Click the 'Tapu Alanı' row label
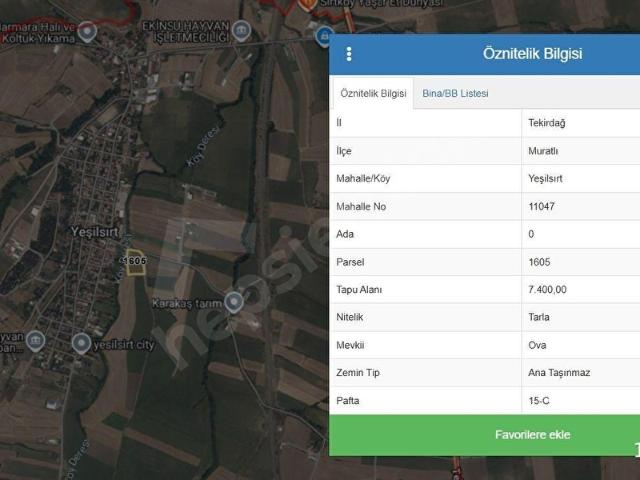The image size is (640, 480). [359, 290]
